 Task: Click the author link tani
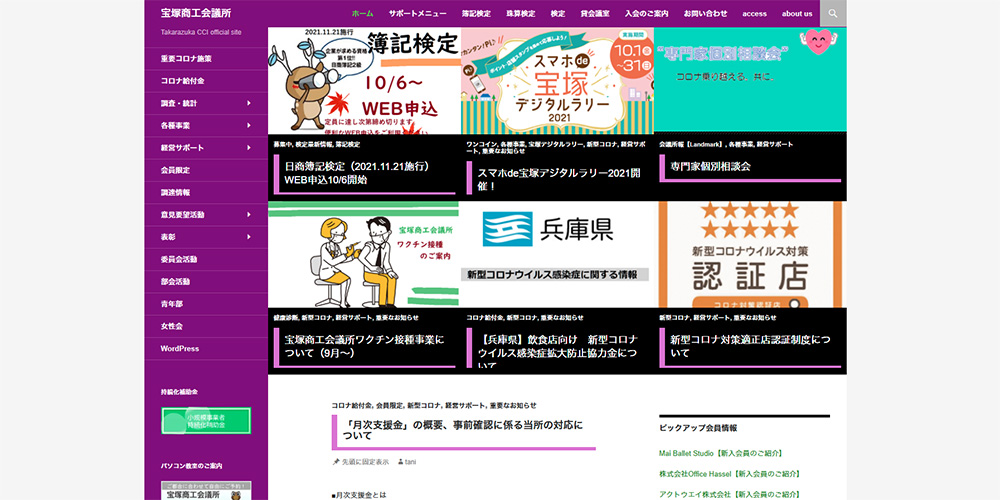[411, 462]
